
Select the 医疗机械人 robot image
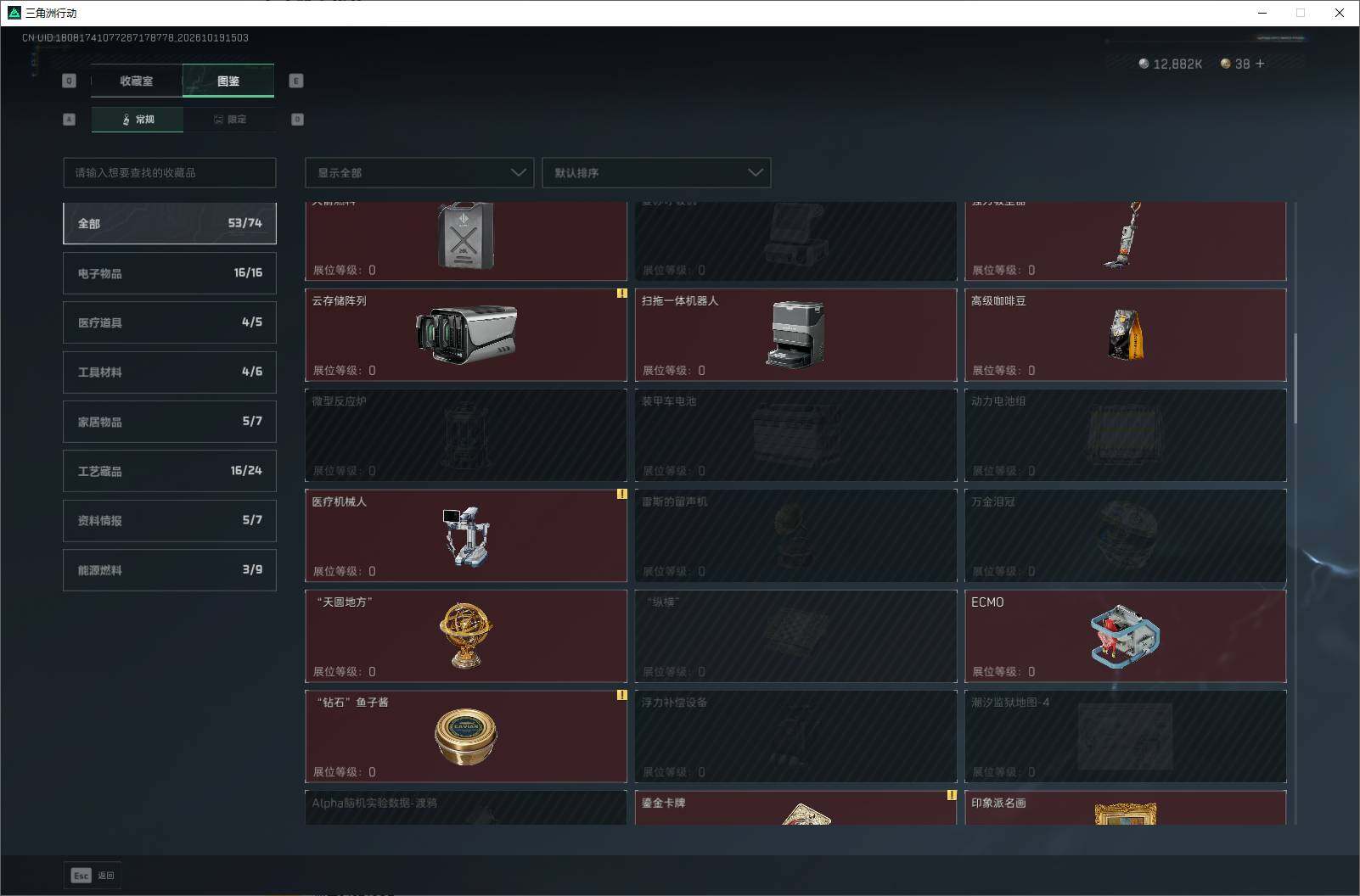point(466,535)
